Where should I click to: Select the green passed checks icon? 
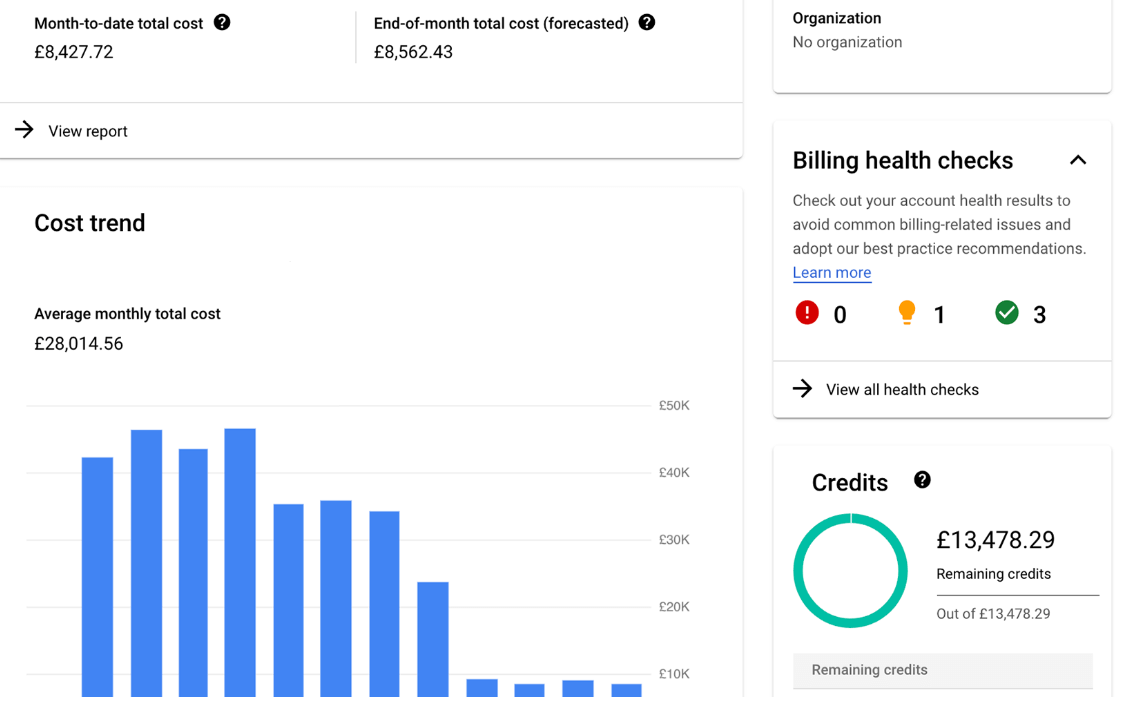pos(1007,312)
